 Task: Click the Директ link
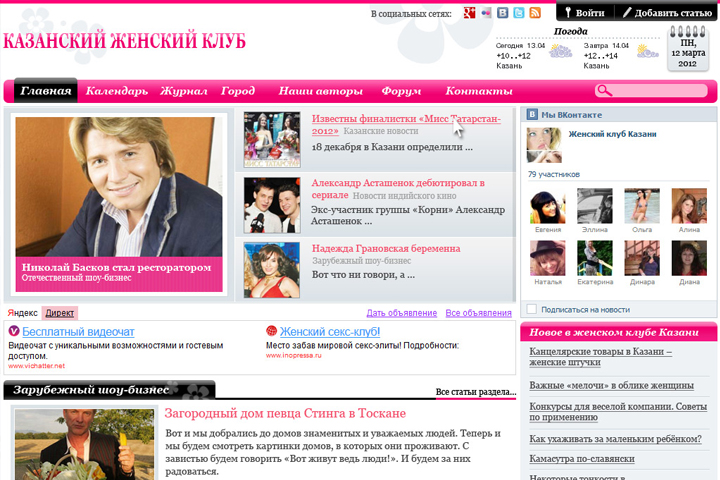(60, 313)
